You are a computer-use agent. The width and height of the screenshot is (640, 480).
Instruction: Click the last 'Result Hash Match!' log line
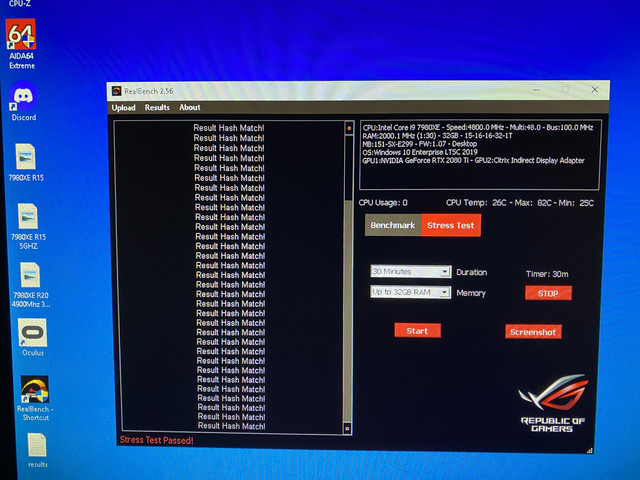pyautogui.click(x=231, y=426)
